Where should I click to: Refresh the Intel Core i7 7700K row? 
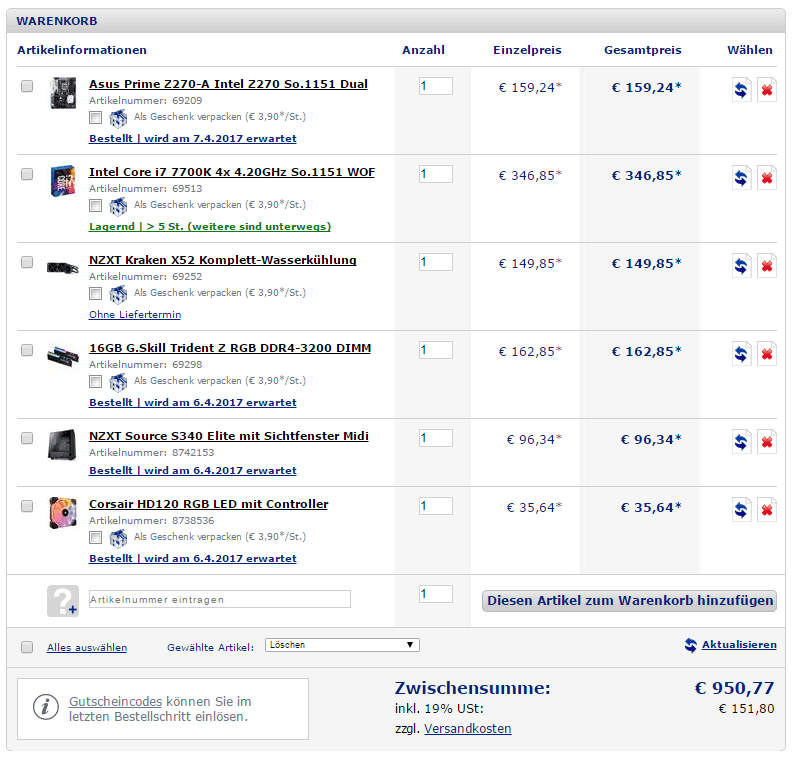pyautogui.click(x=741, y=179)
